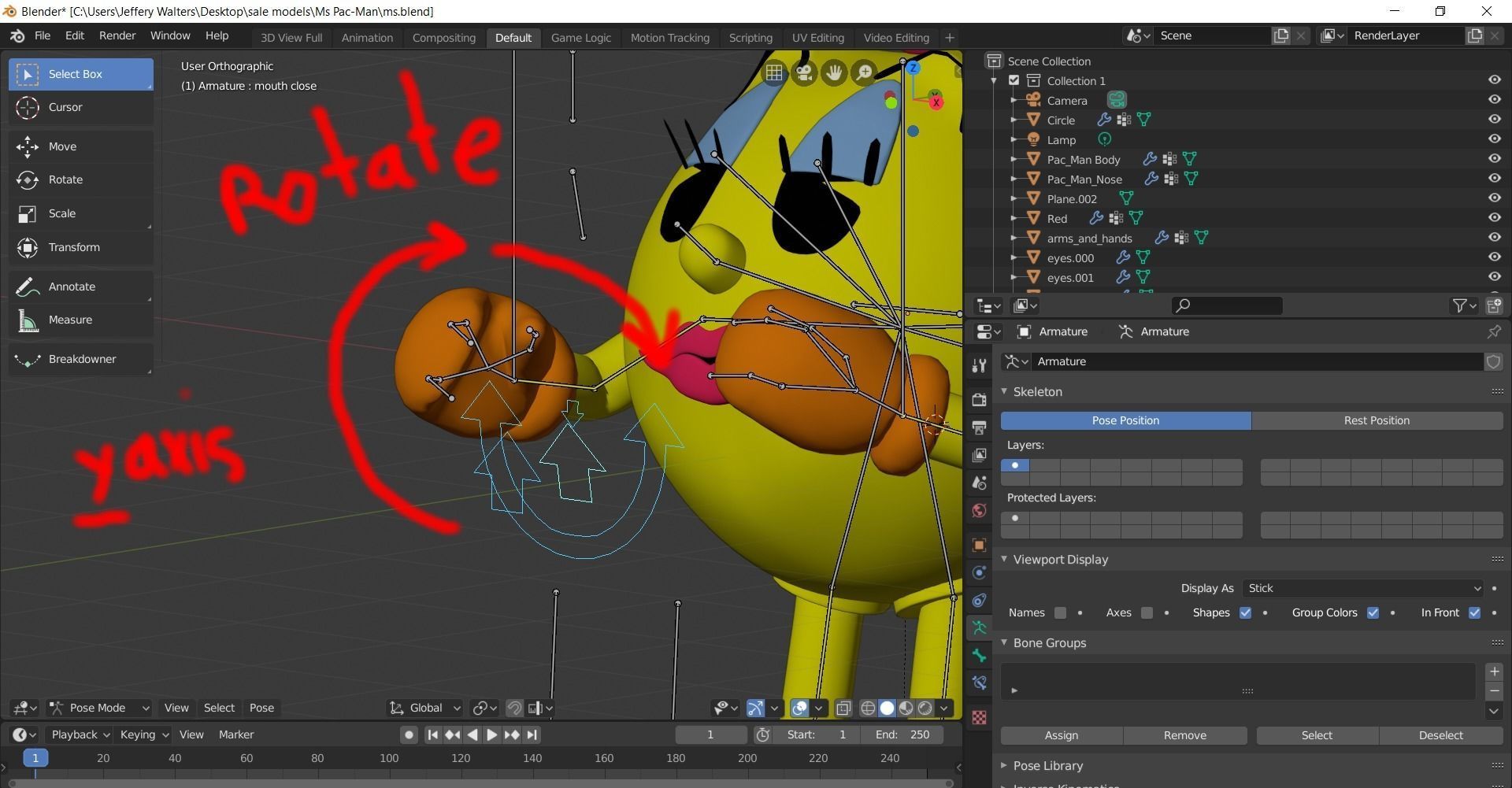Uncheck the Group Colors checkbox
Viewport: 1512px width, 788px height.
point(1373,612)
